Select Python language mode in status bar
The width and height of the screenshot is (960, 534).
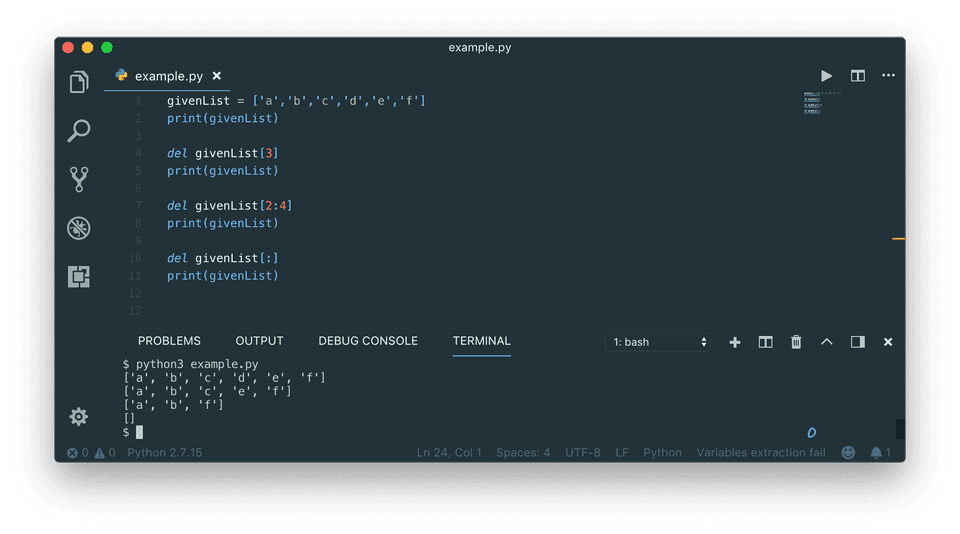point(662,452)
